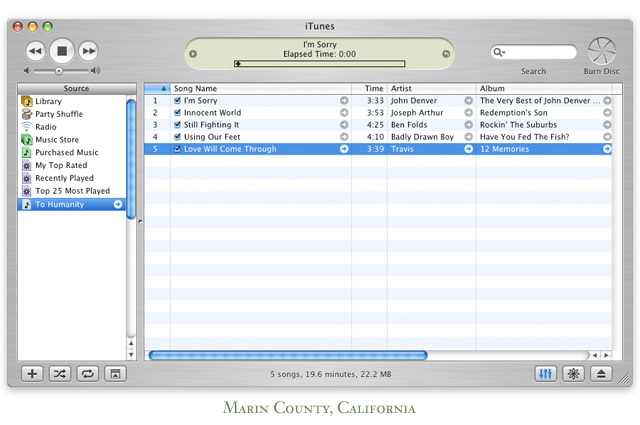The width and height of the screenshot is (640, 425).
Task: Click the low volume speaker icon
Action: click(x=27, y=71)
